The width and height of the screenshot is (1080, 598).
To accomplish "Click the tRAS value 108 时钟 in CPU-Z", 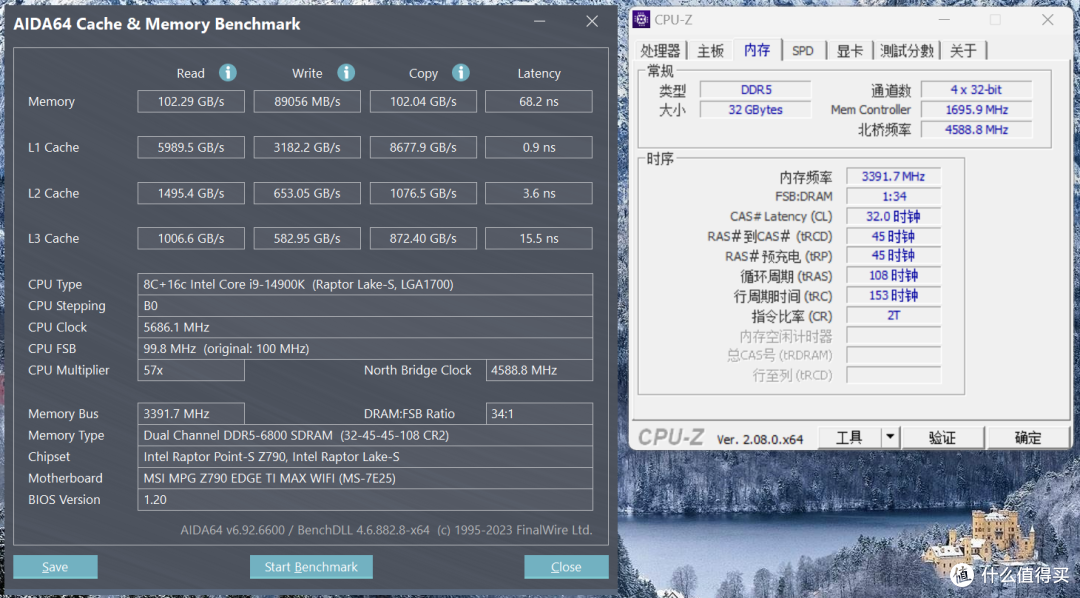I will coord(893,276).
